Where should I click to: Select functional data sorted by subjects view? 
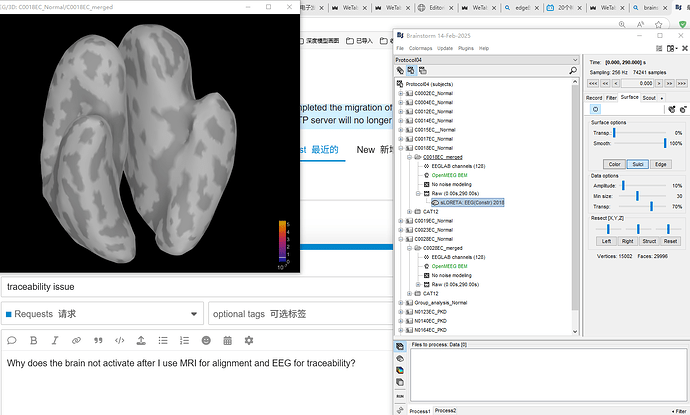tap(411, 70)
